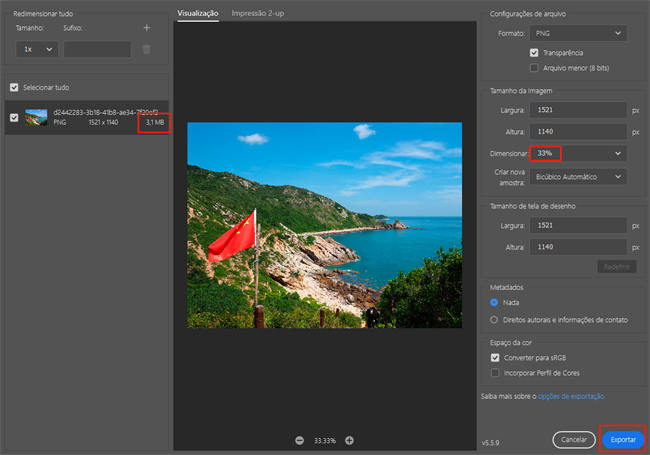
Task: Switch to the Impressão 2-up tab
Action: pyautogui.click(x=258, y=13)
